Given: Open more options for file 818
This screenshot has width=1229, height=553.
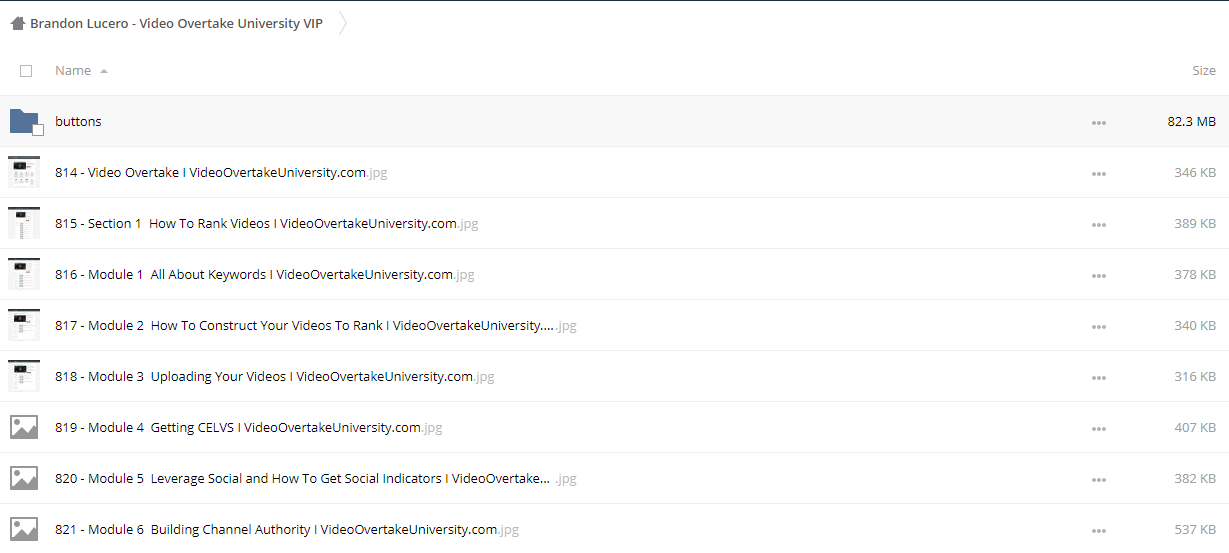Looking at the screenshot, I should pyautogui.click(x=1099, y=378).
